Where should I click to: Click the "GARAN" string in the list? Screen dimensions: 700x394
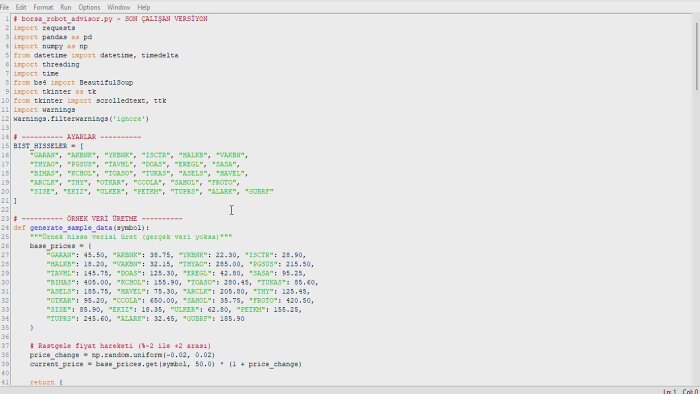(45, 155)
